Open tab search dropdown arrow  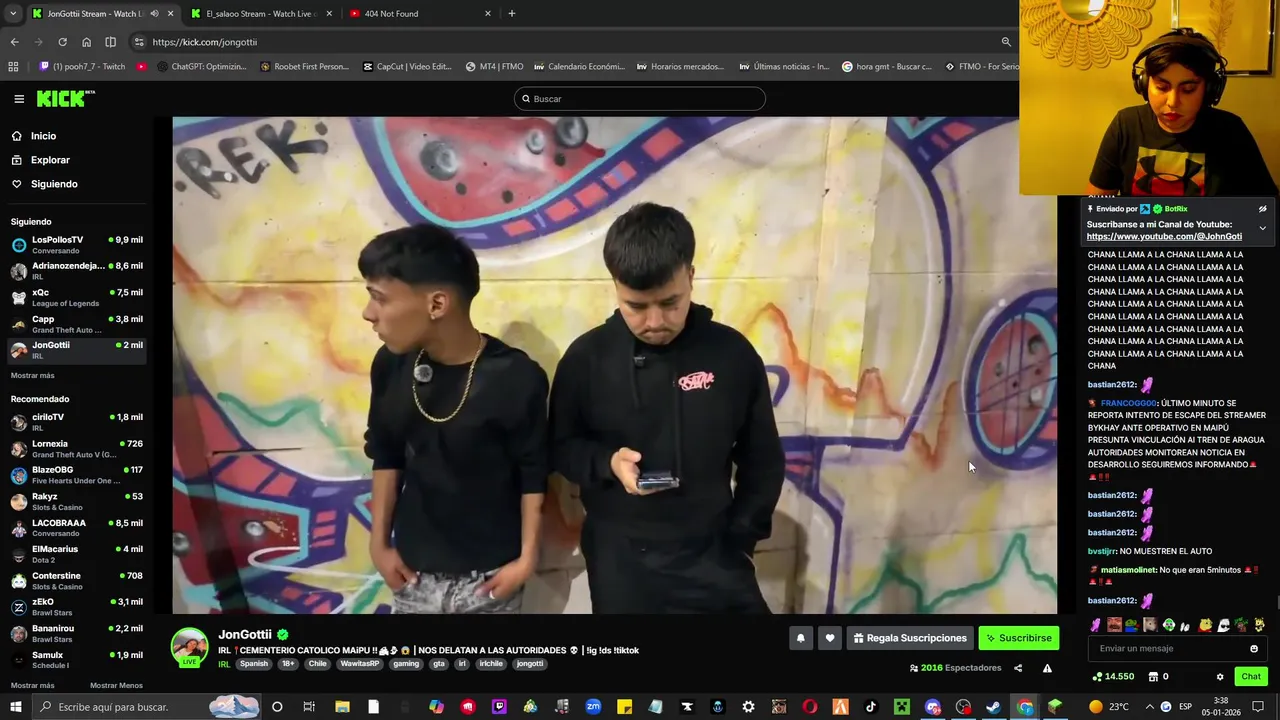(13, 14)
